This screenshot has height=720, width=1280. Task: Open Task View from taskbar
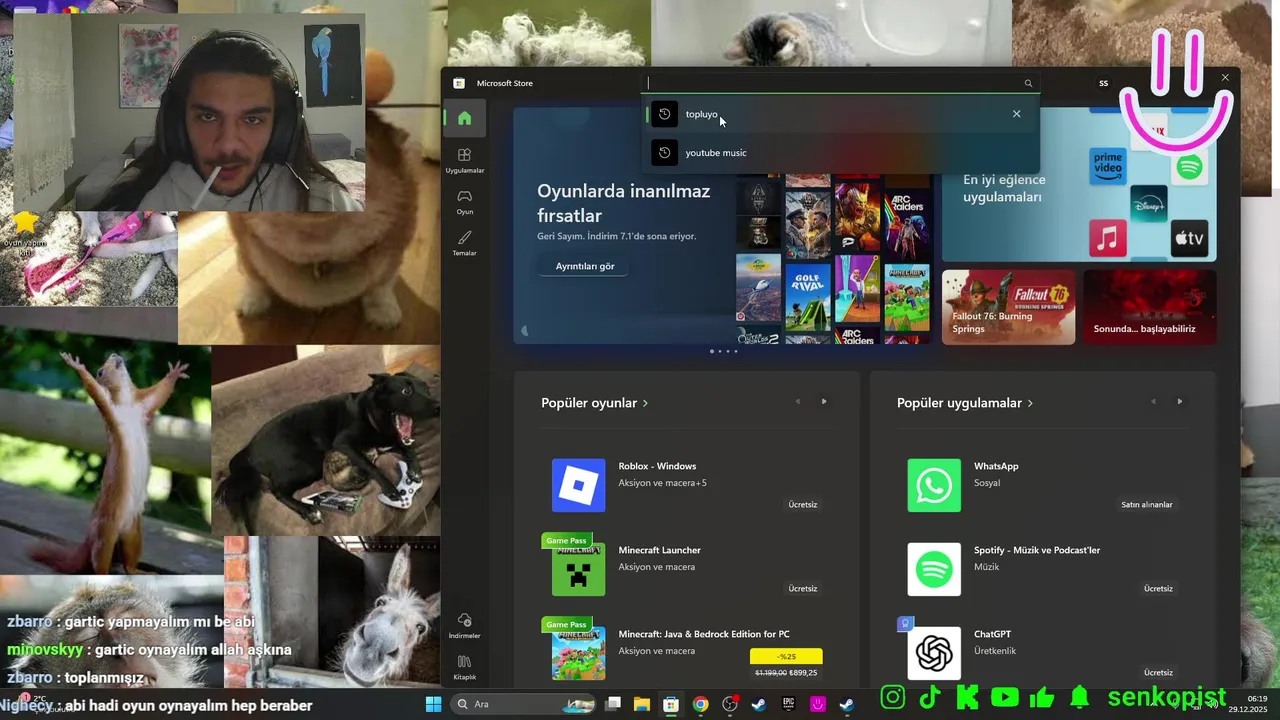pos(613,704)
